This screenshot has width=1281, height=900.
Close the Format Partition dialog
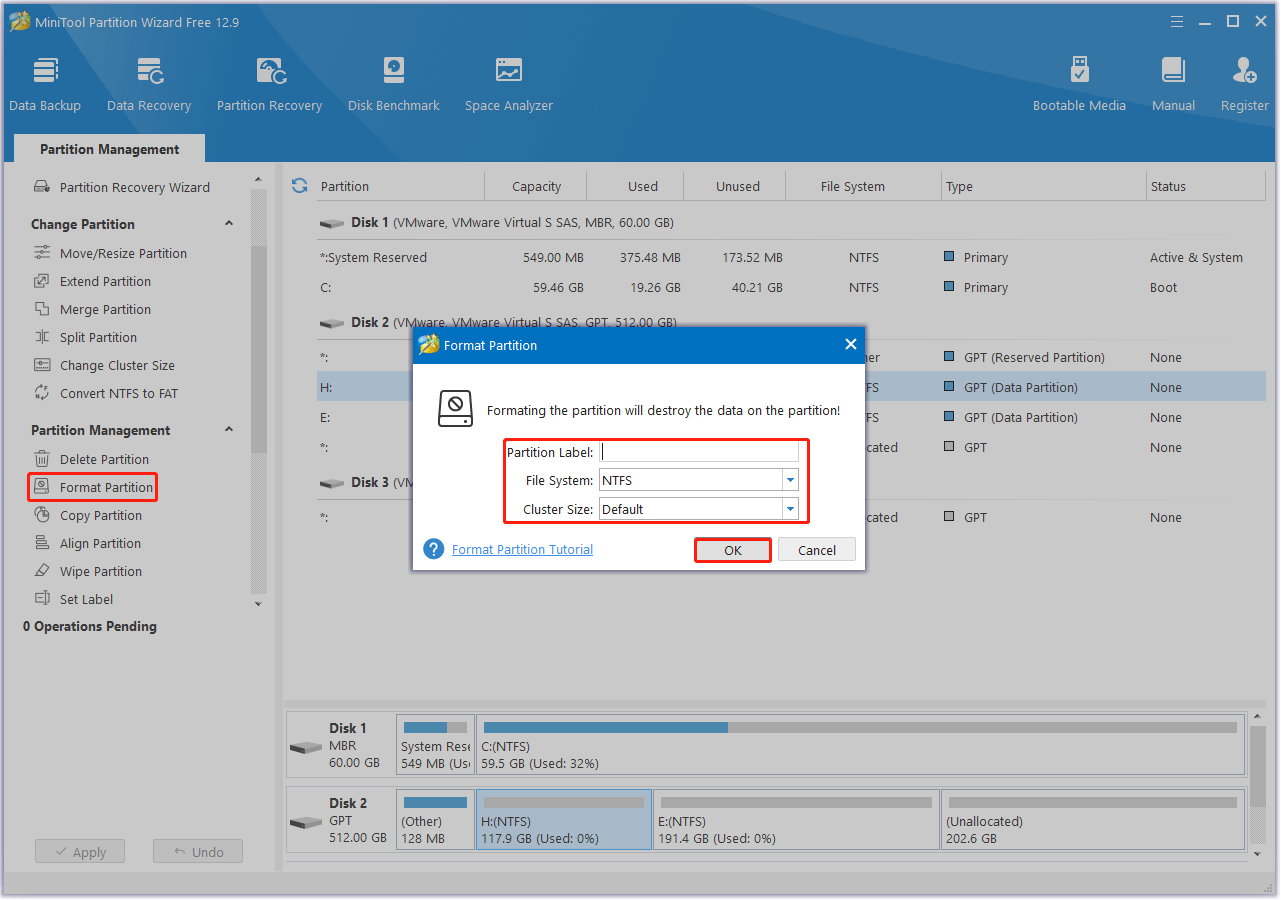click(x=851, y=344)
